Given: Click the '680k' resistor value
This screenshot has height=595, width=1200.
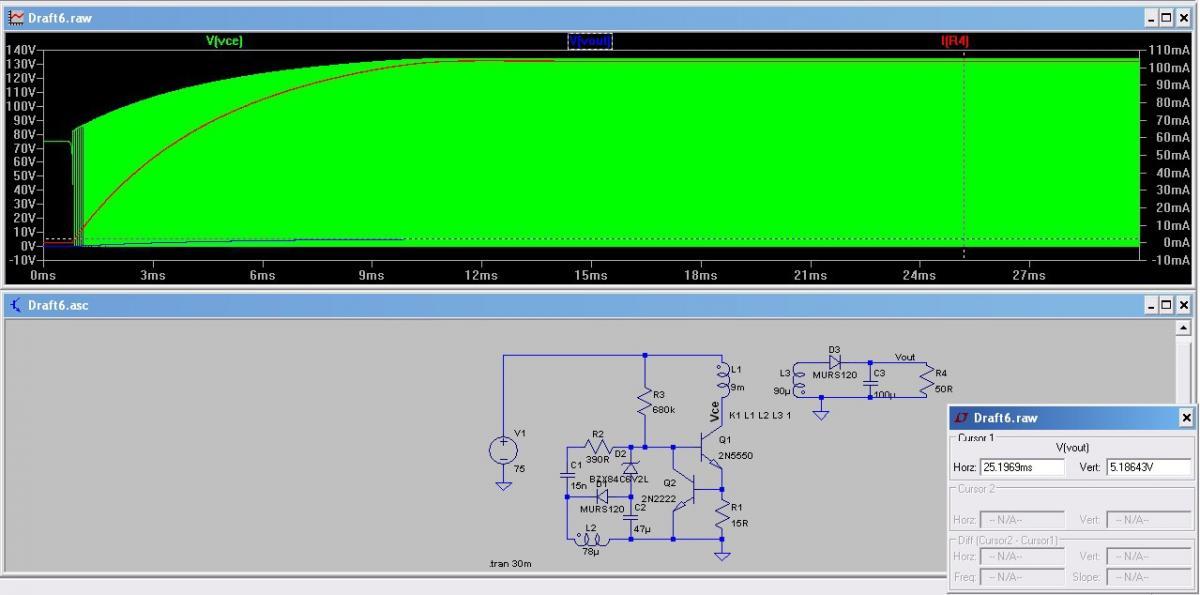Looking at the screenshot, I should coord(666,409).
